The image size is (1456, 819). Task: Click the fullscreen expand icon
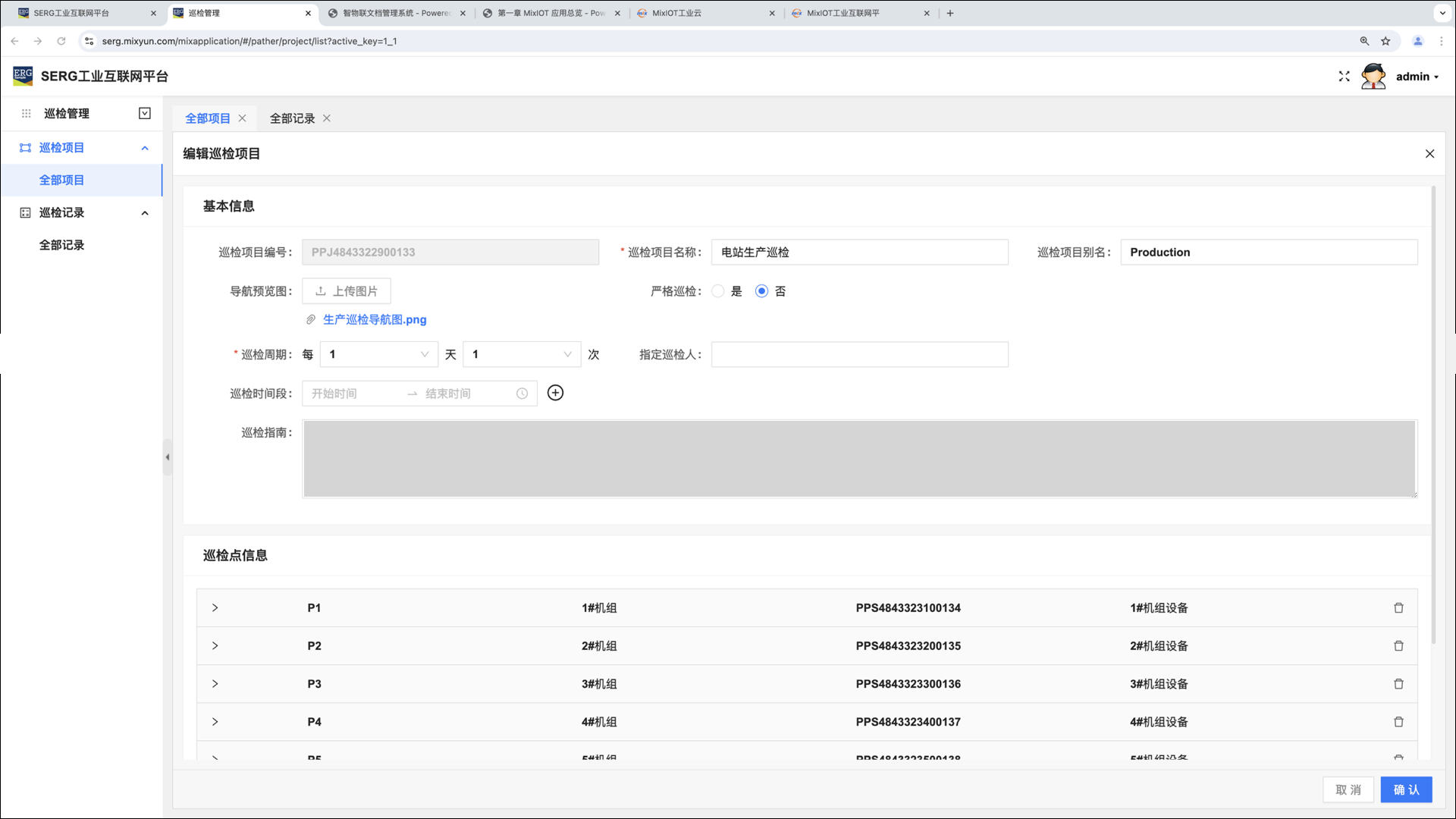pyautogui.click(x=1344, y=77)
